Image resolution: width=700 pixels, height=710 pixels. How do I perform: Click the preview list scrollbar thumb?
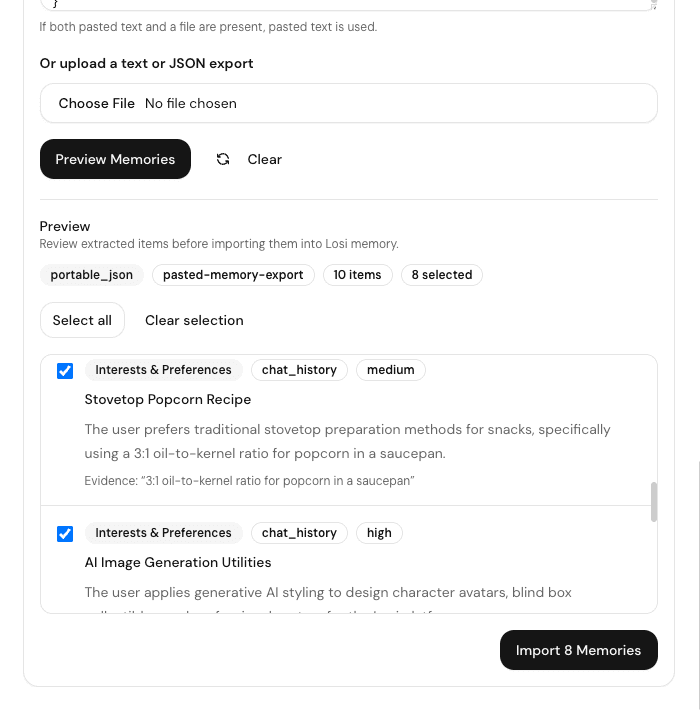(x=653, y=502)
